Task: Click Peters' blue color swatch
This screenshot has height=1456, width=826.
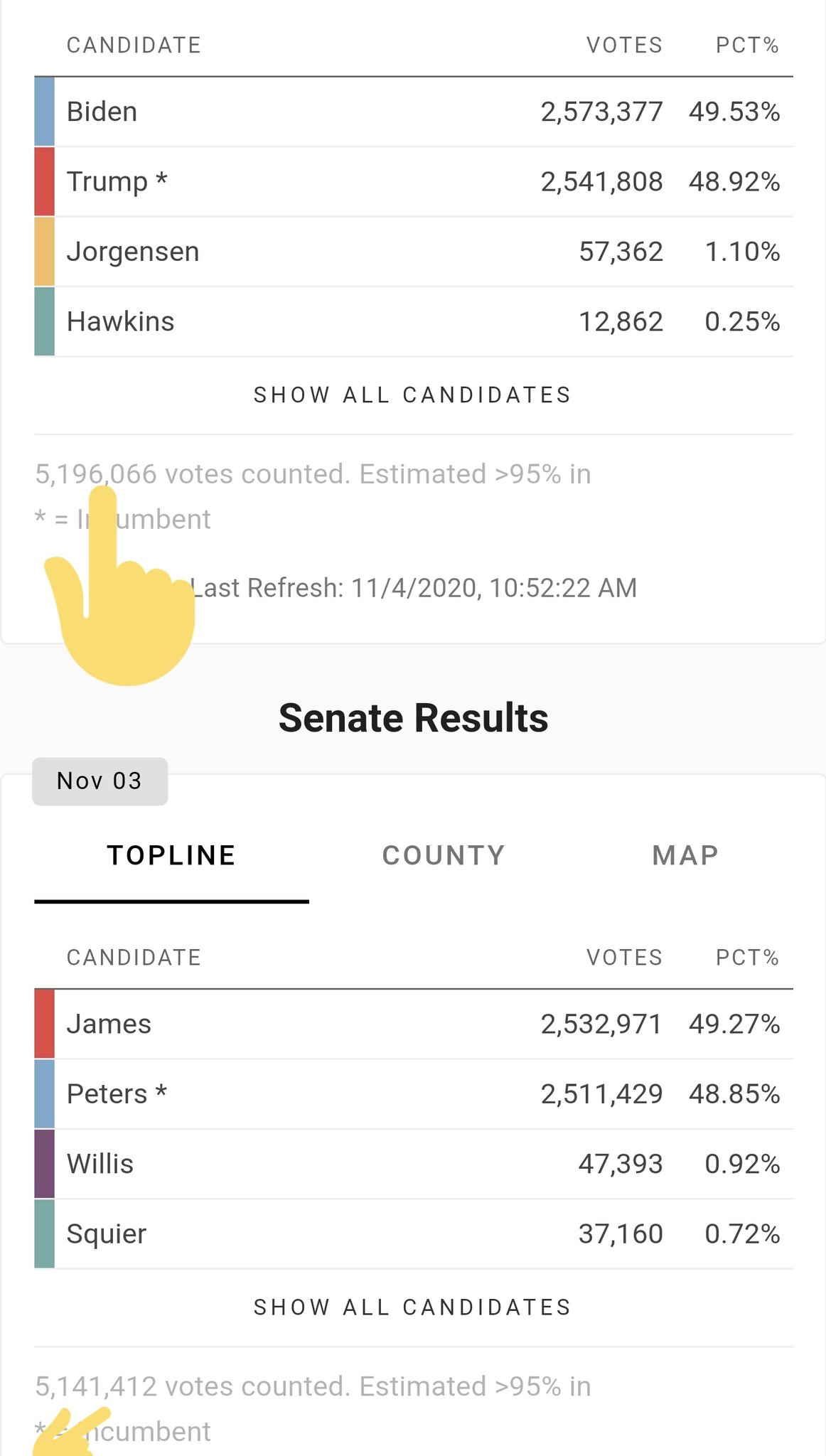Action: [x=44, y=1094]
